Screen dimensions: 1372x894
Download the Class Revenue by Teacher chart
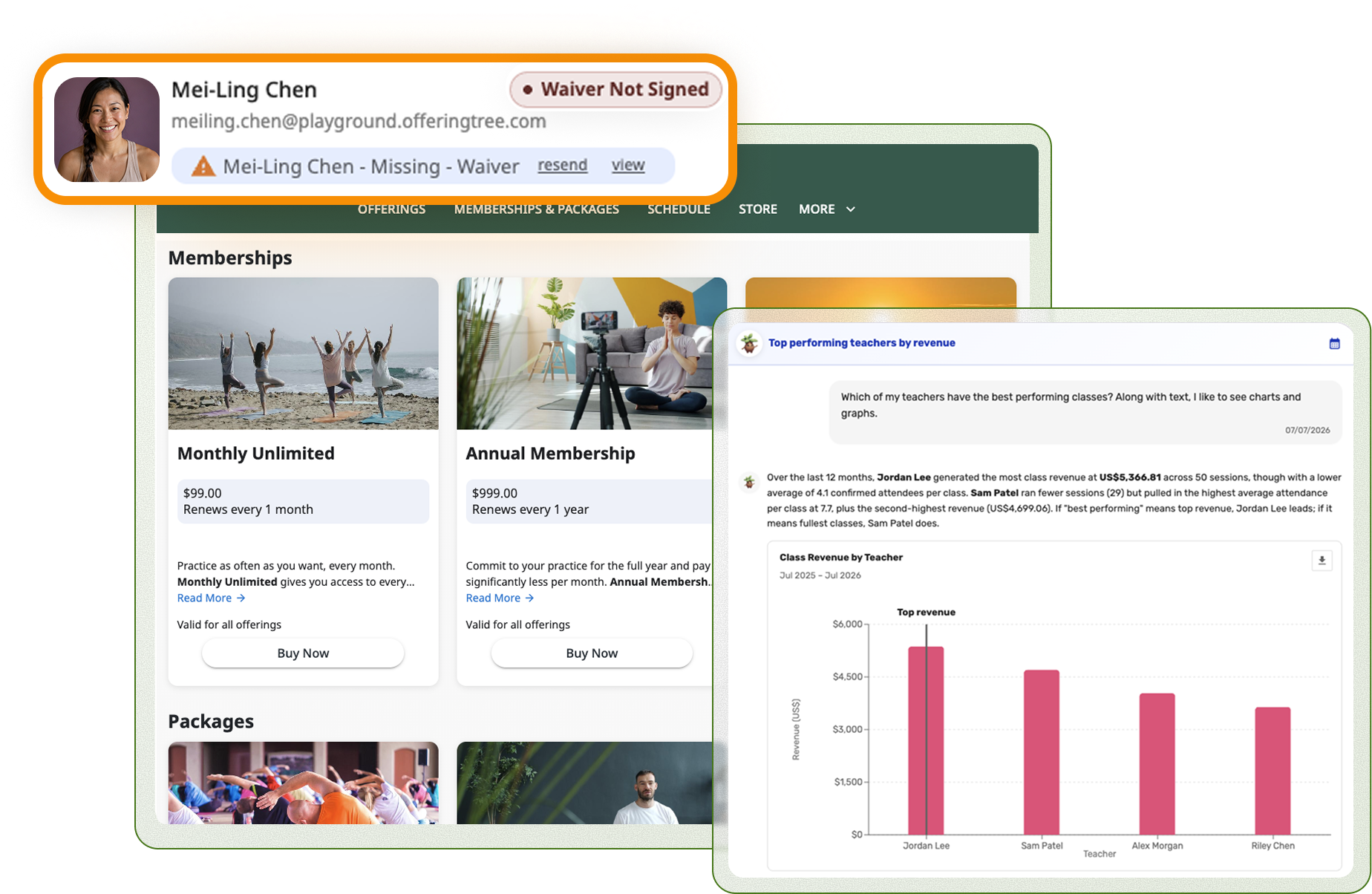(1322, 561)
